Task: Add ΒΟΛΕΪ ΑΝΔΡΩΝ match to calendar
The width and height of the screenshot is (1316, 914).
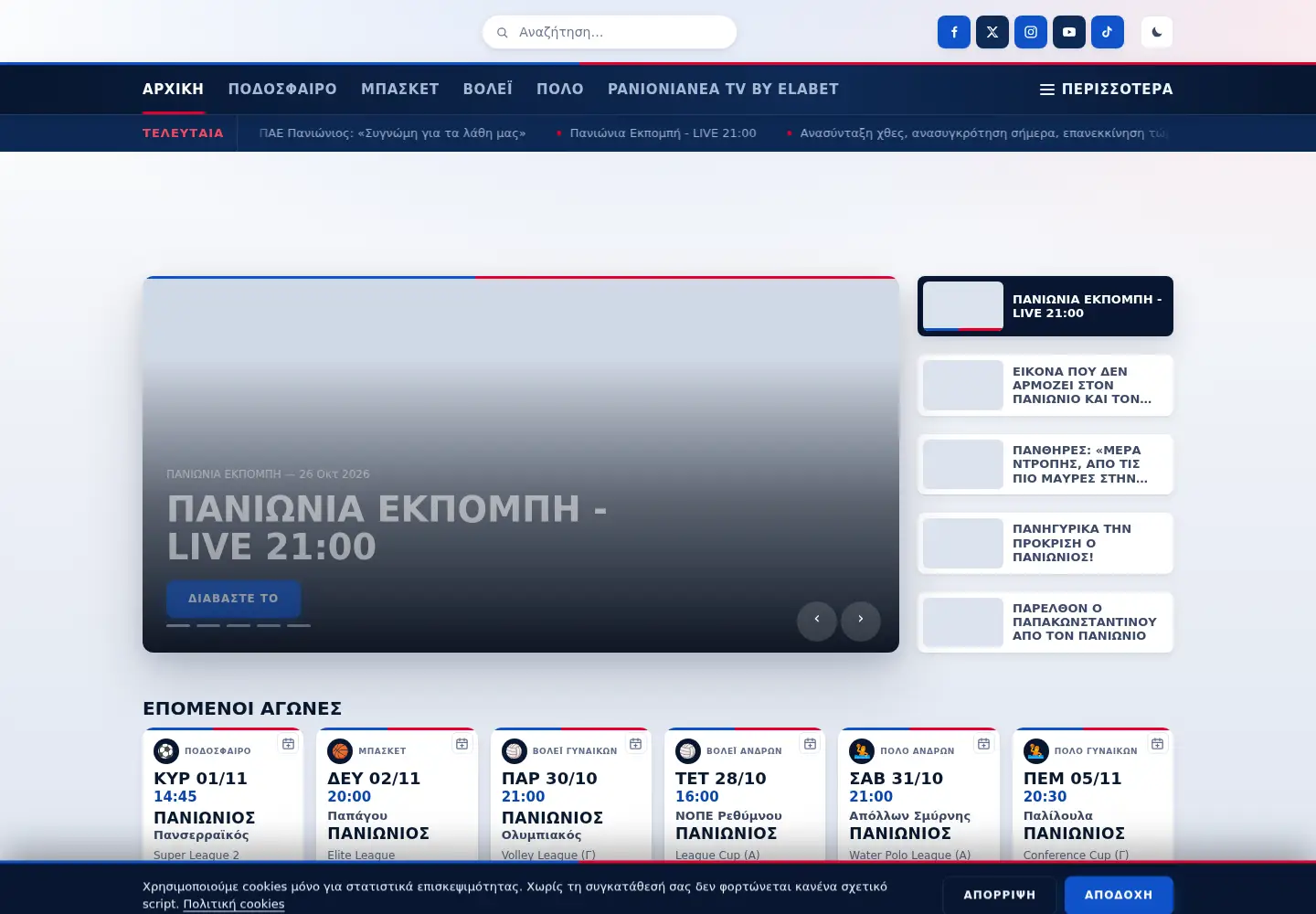Action: (x=811, y=744)
